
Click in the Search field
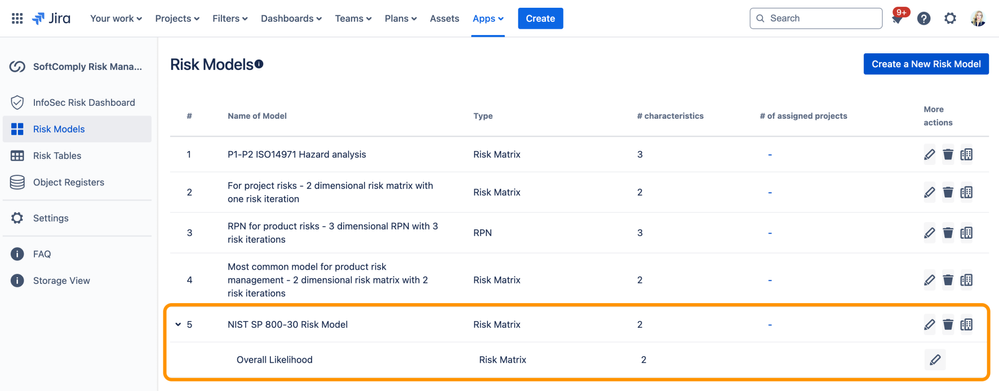tap(816, 18)
